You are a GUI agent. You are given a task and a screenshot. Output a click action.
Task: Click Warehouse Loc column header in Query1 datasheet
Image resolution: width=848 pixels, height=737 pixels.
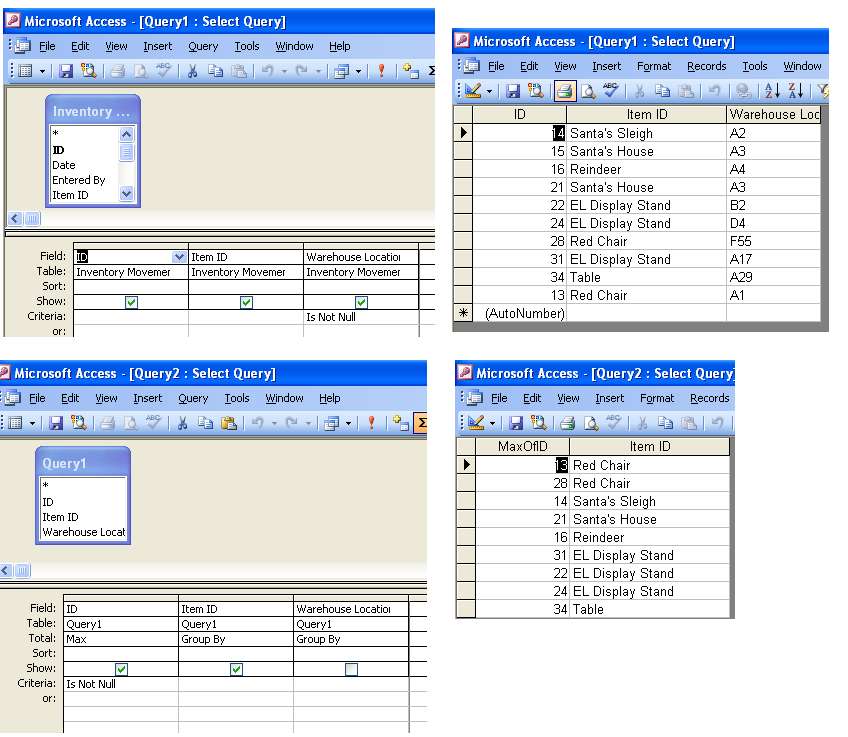774,115
